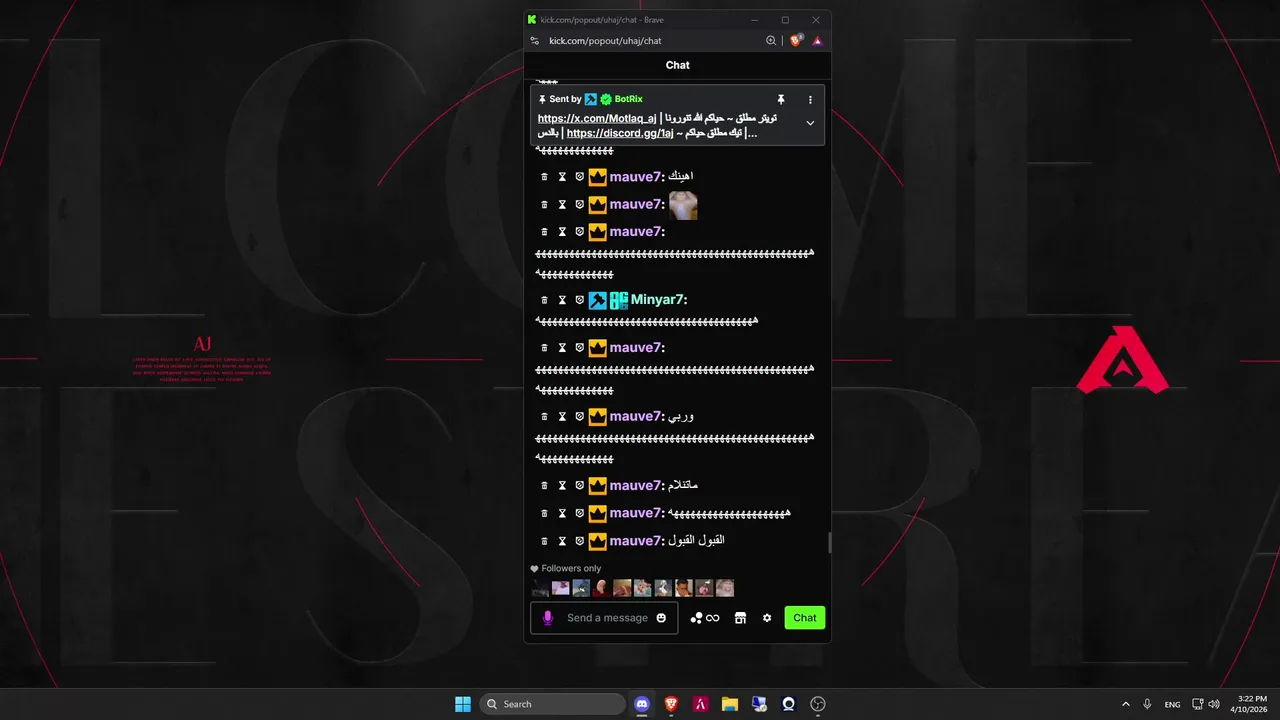Screen dimensions: 1280x720
Task: Delete mauve7's "وربي" message
Action: click(x=544, y=417)
